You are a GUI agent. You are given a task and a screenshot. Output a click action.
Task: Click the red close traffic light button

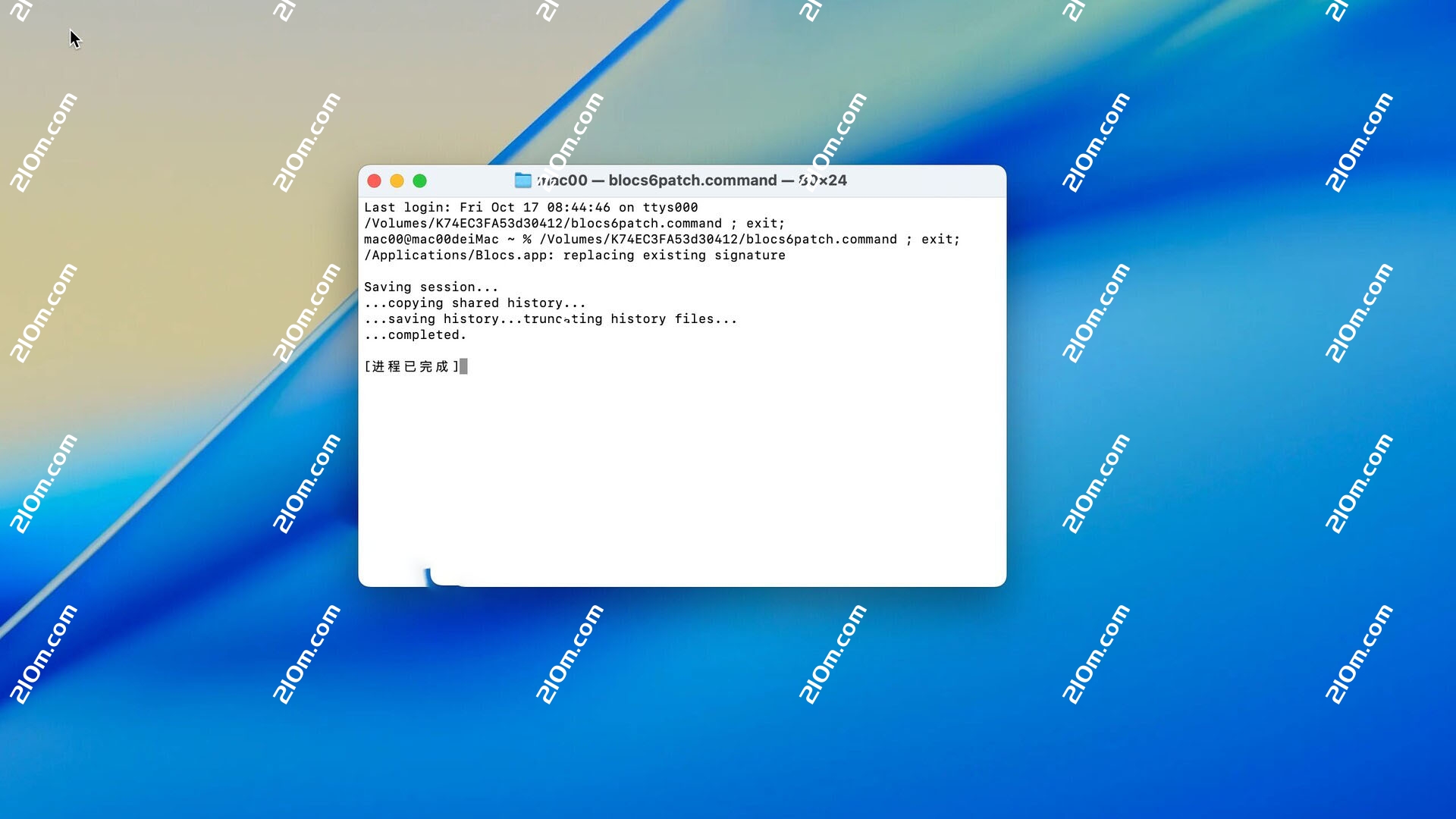375,181
